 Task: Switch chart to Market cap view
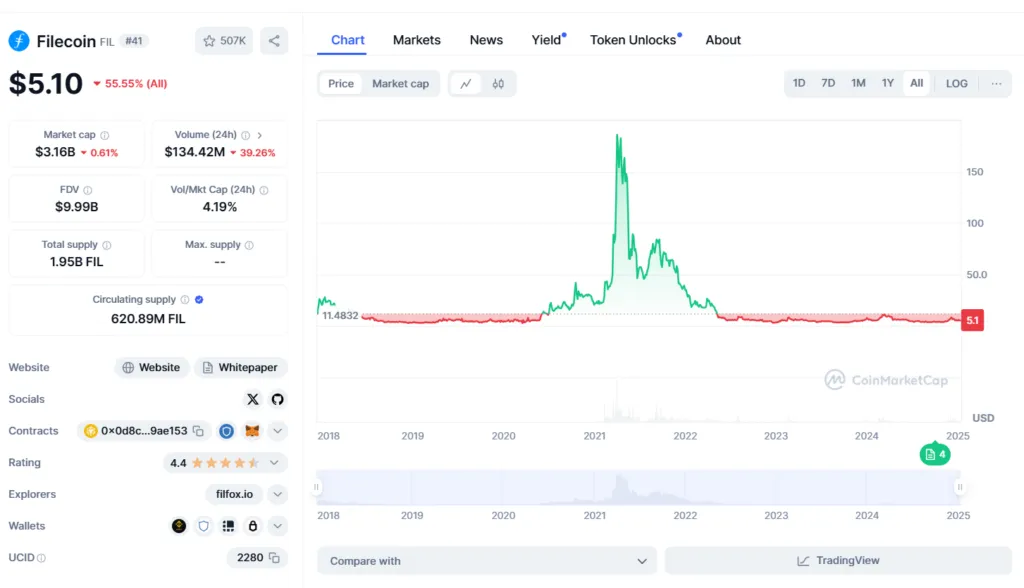coord(400,84)
